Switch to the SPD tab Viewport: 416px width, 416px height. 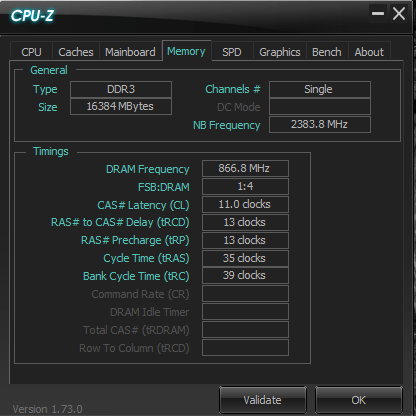pyautogui.click(x=232, y=52)
